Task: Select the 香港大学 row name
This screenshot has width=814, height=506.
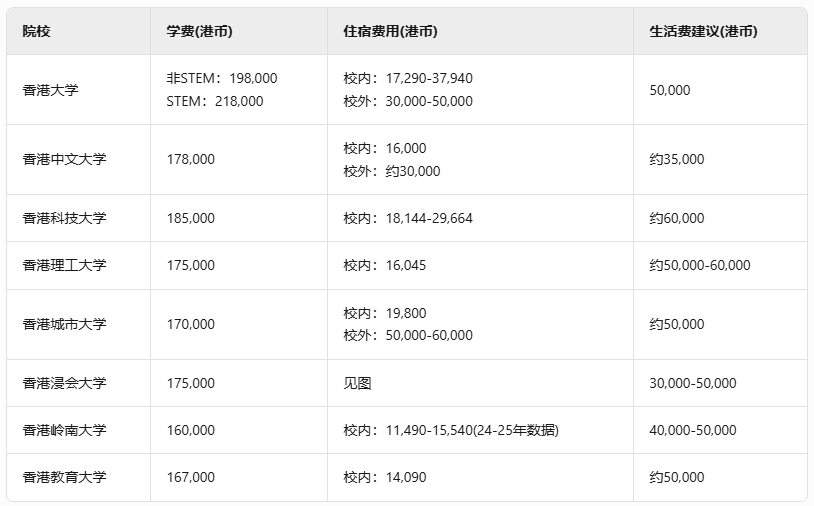Action: click(50, 90)
